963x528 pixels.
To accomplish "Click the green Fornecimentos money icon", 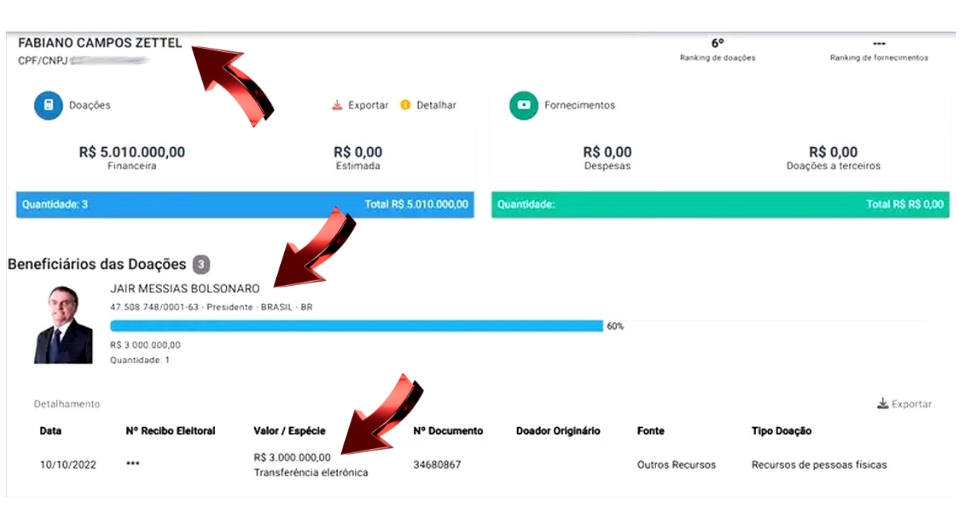I will [x=523, y=106].
